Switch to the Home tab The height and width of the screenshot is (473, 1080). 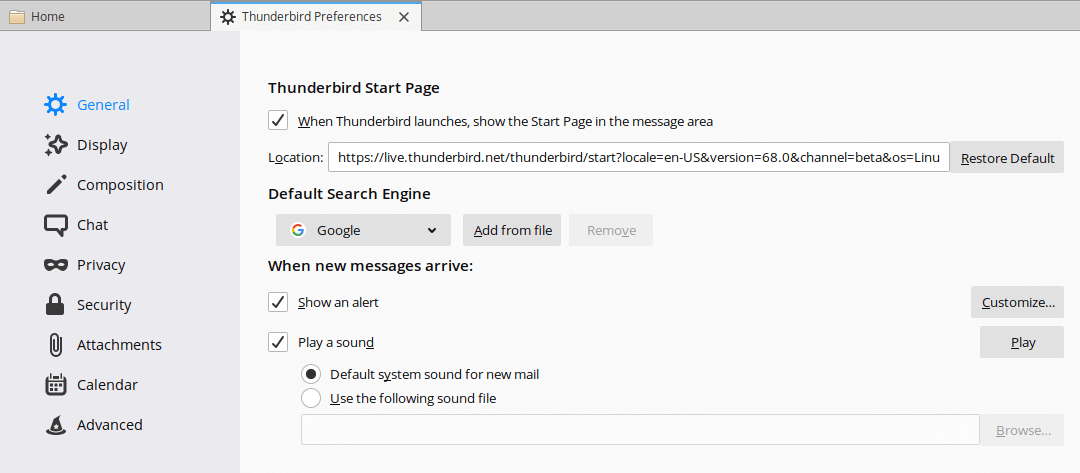click(105, 17)
